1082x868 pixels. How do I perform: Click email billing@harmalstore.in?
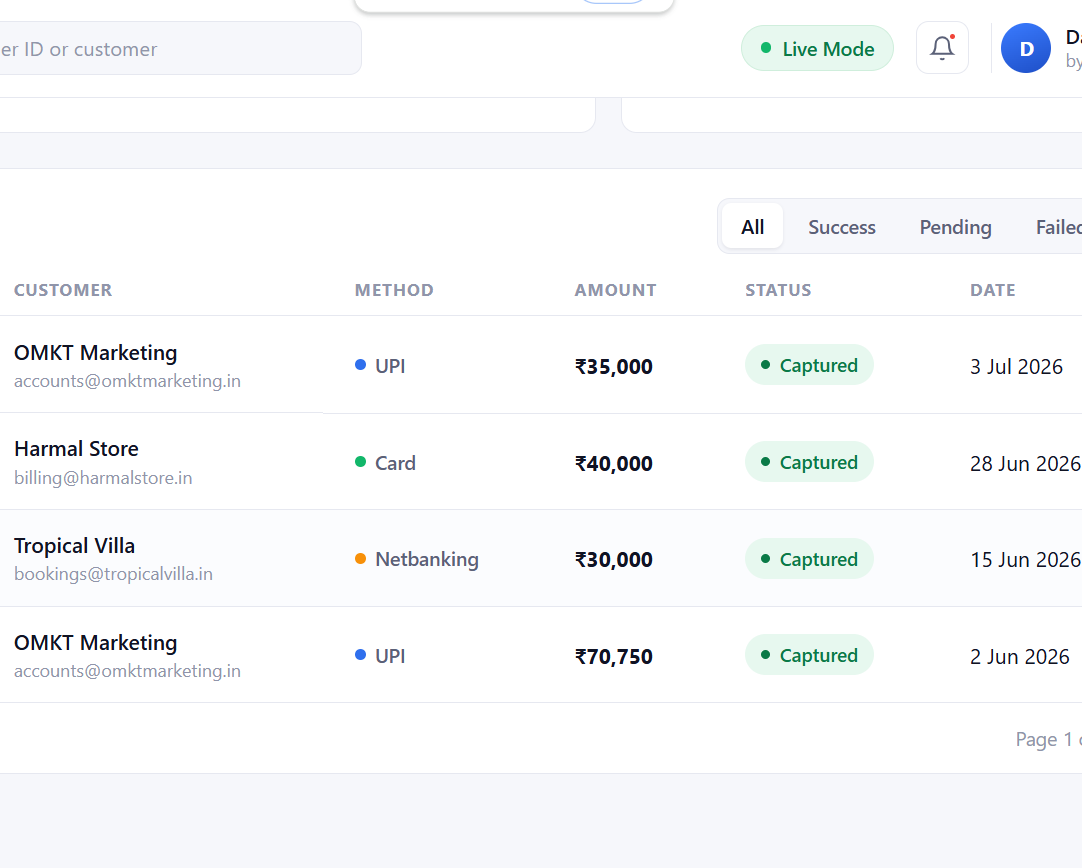[x=103, y=477]
